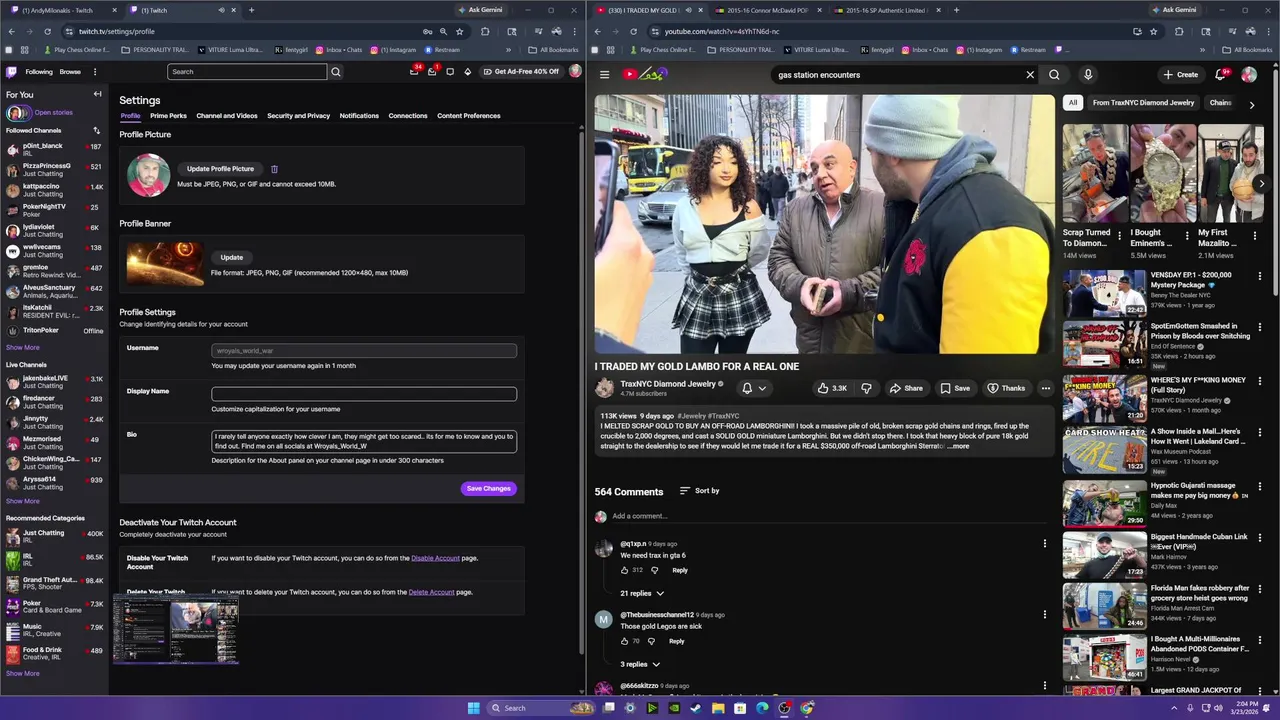
Task: Open Twitch Browse nav link
Action: (70, 72)
